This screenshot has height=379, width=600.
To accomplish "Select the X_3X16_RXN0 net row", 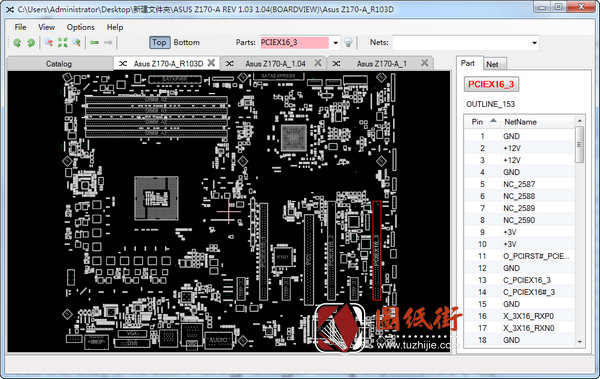I will (x=520, y=328).
